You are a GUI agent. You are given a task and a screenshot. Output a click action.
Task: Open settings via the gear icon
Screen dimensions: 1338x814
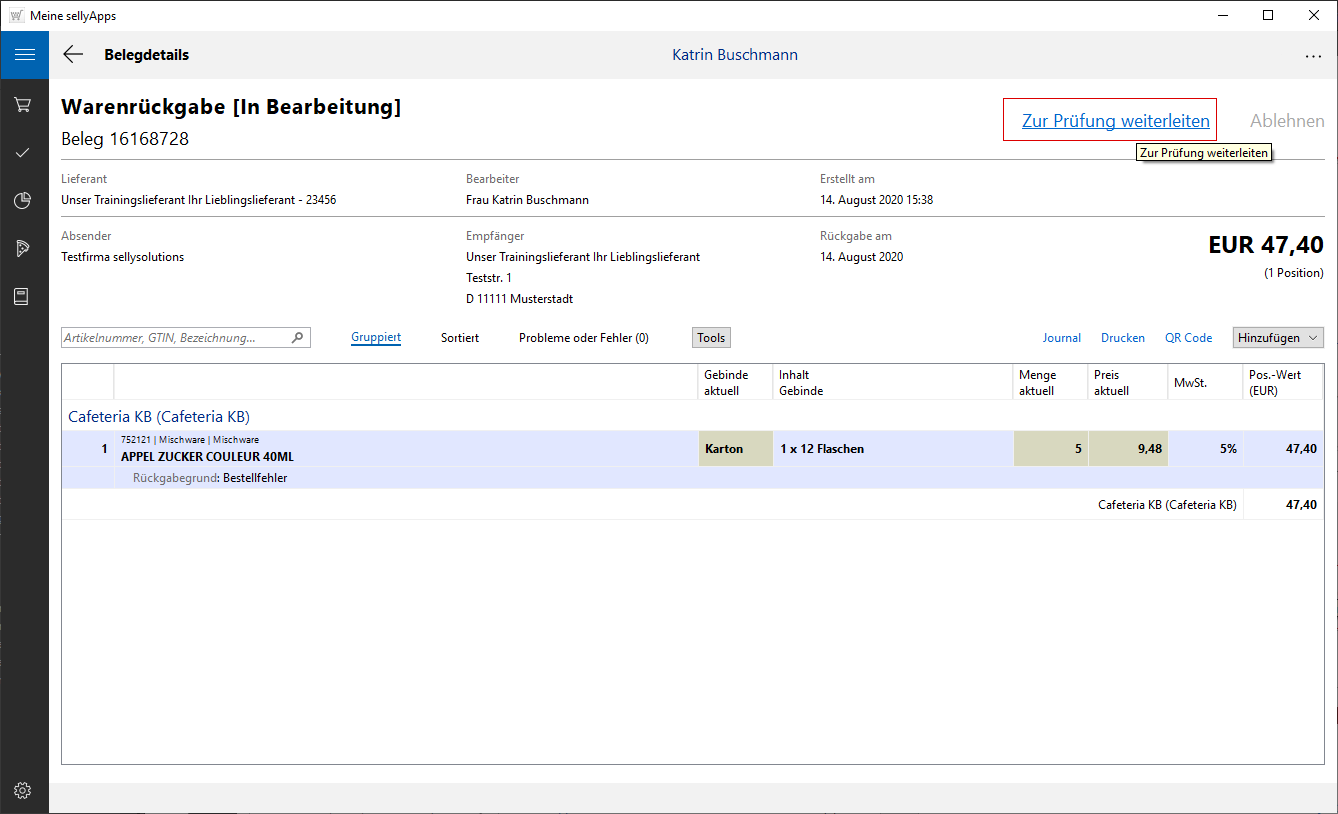click(23, 791)
